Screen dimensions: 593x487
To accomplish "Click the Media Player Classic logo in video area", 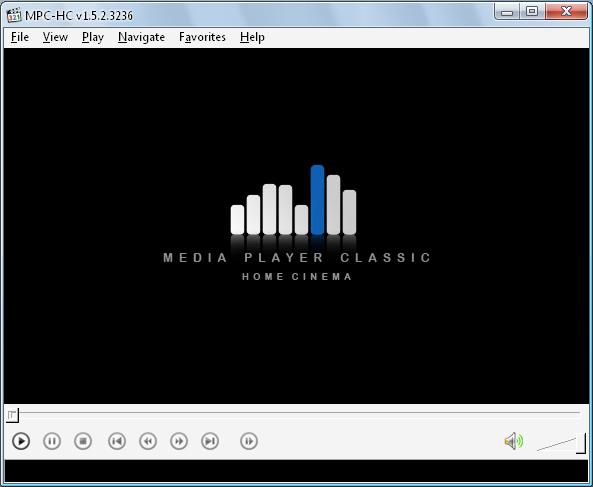I will pos(296,223).
